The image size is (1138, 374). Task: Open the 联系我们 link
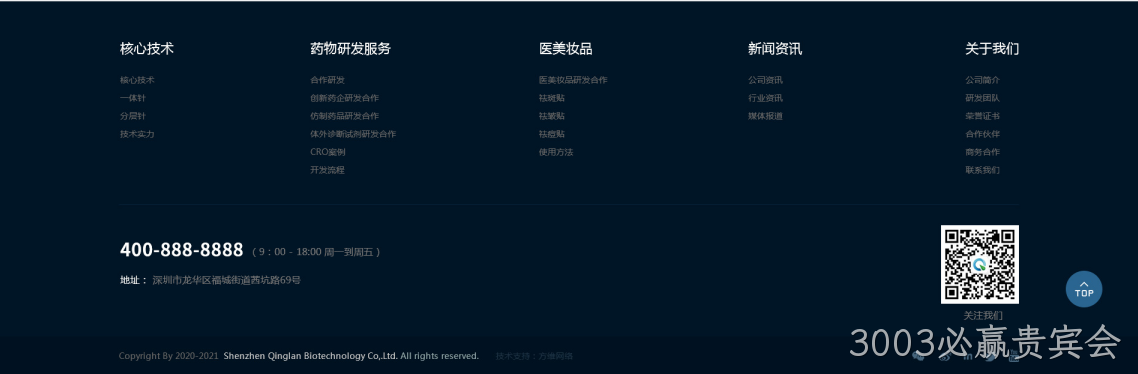[982, 171]
